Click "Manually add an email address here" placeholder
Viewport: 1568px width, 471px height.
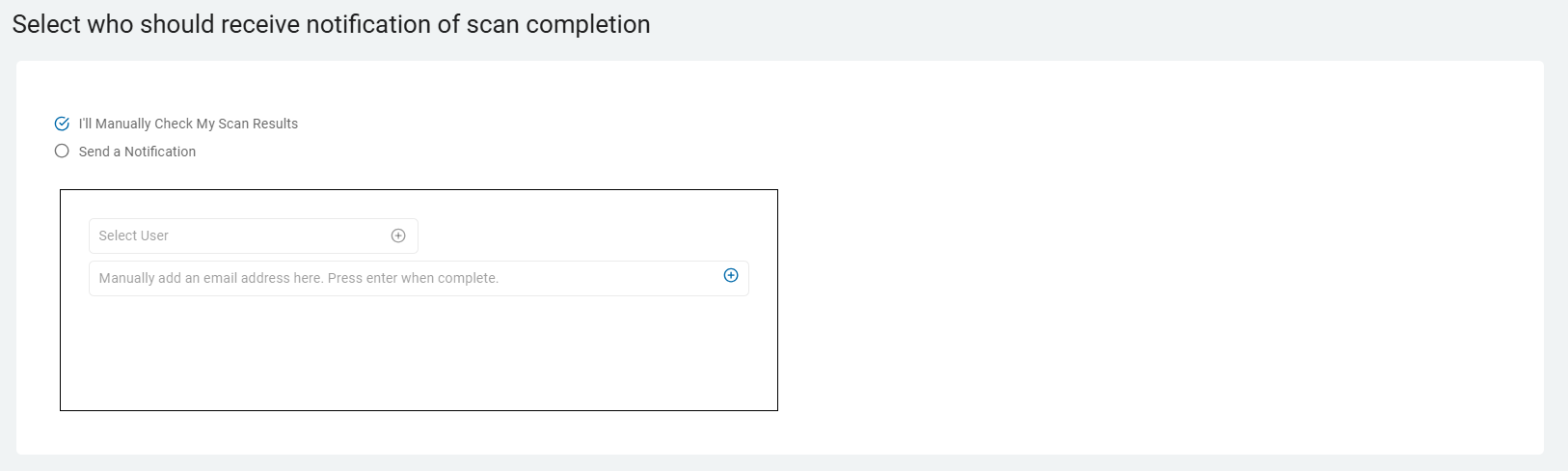210,278
